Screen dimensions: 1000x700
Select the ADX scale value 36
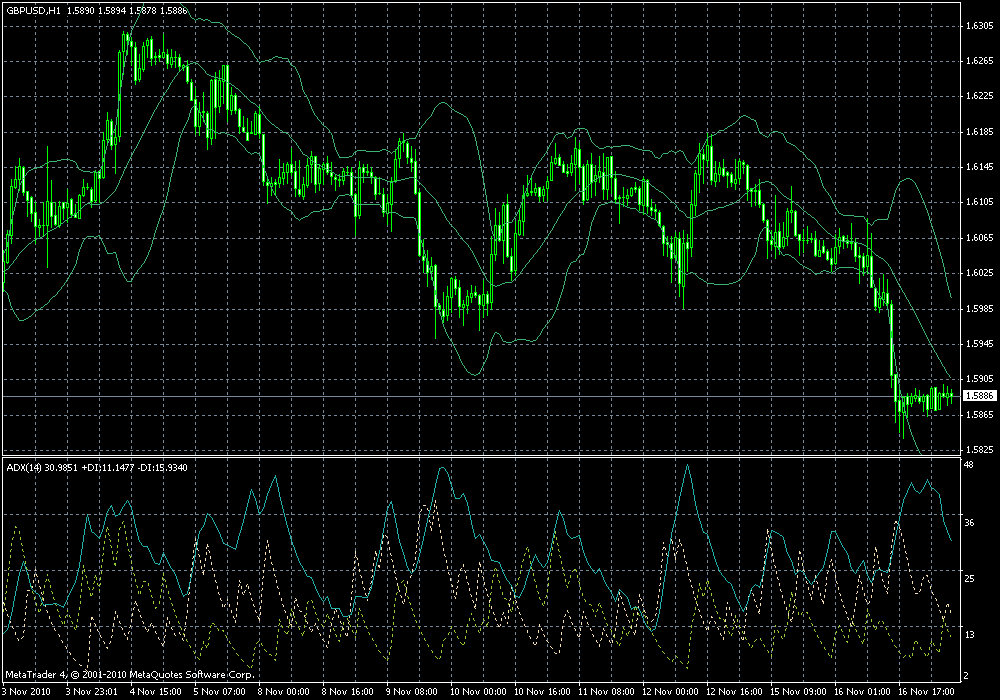[969, 523]
